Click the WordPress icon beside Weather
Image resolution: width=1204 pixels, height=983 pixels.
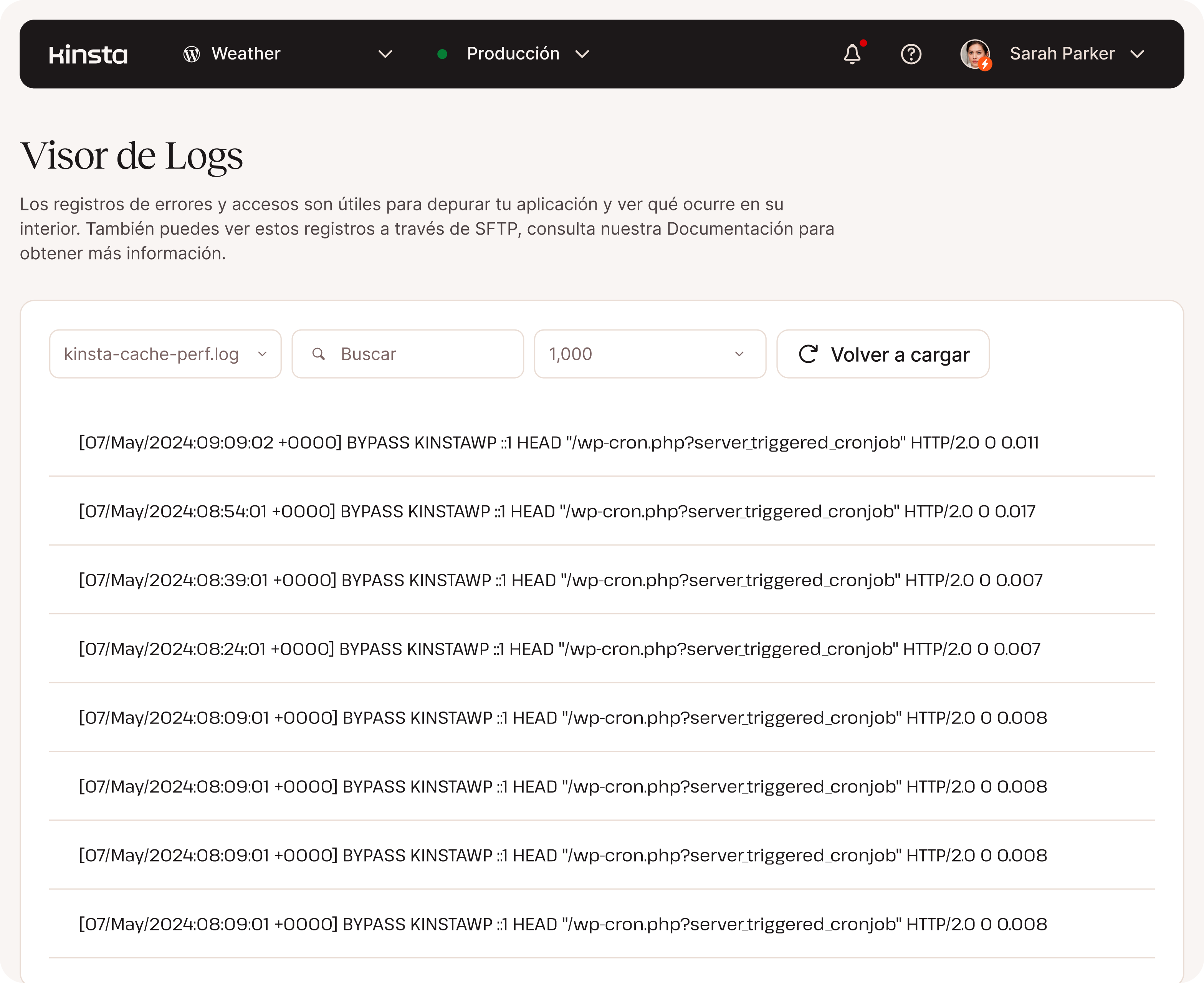[191, 55]
